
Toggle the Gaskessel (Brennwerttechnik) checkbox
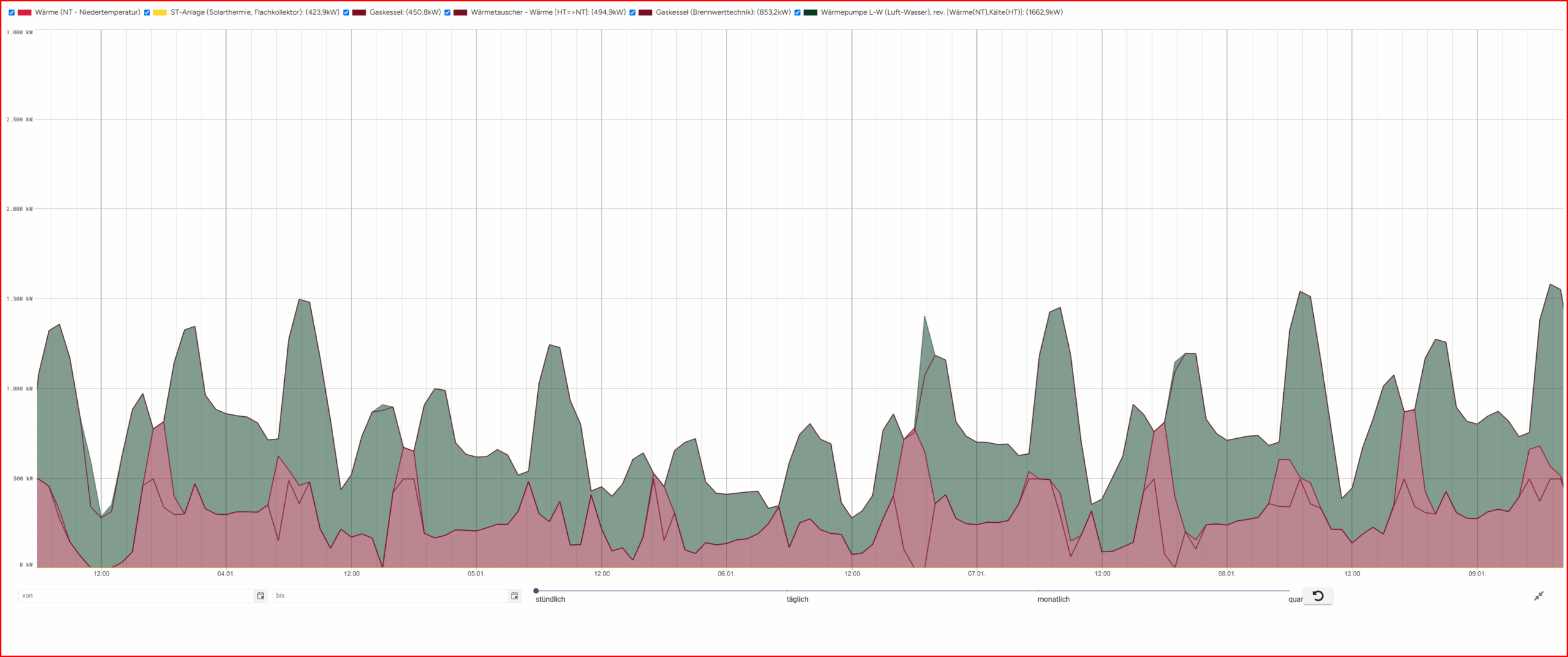click(633, 12)
